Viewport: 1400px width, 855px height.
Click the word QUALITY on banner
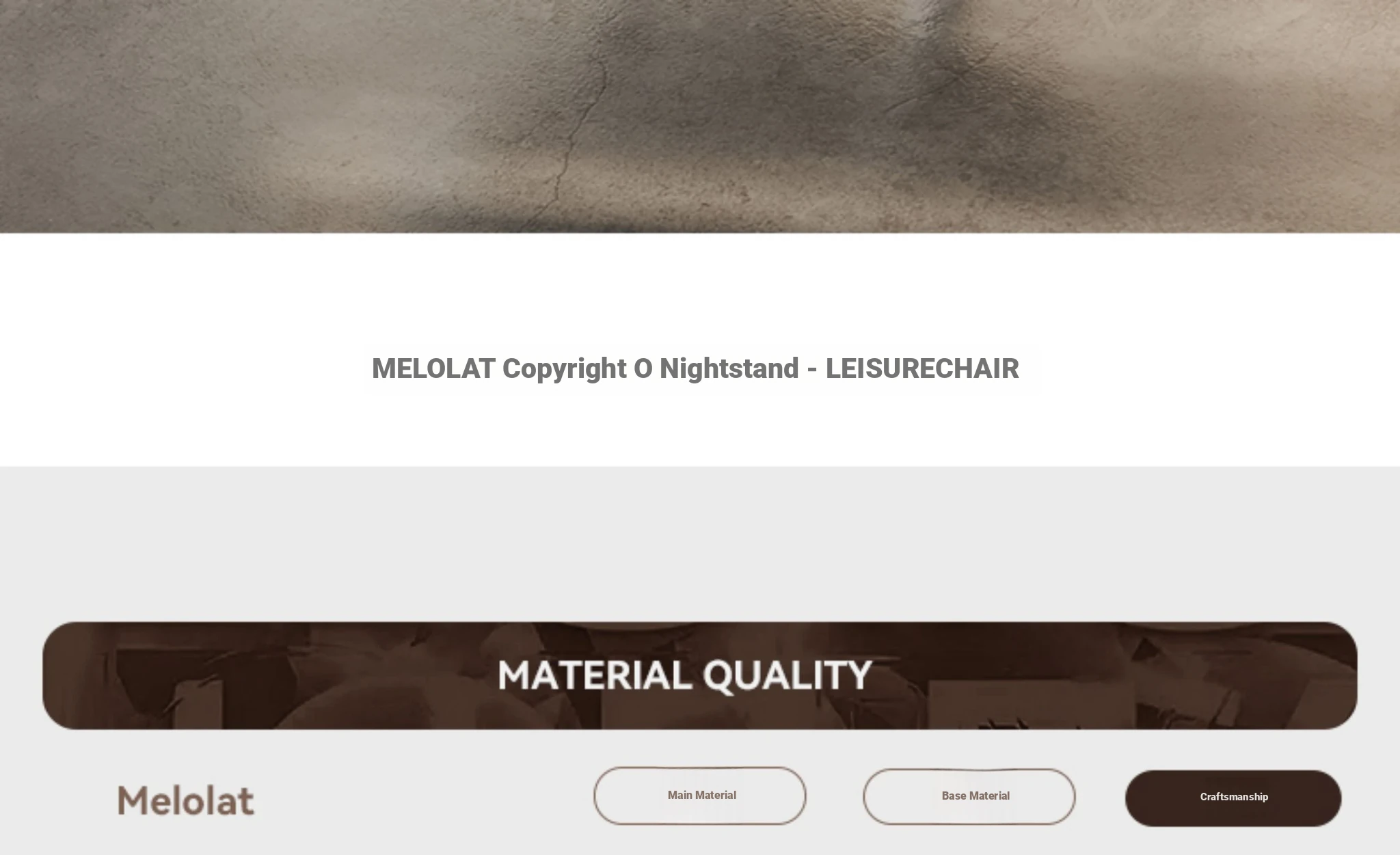tap(787, 676)
